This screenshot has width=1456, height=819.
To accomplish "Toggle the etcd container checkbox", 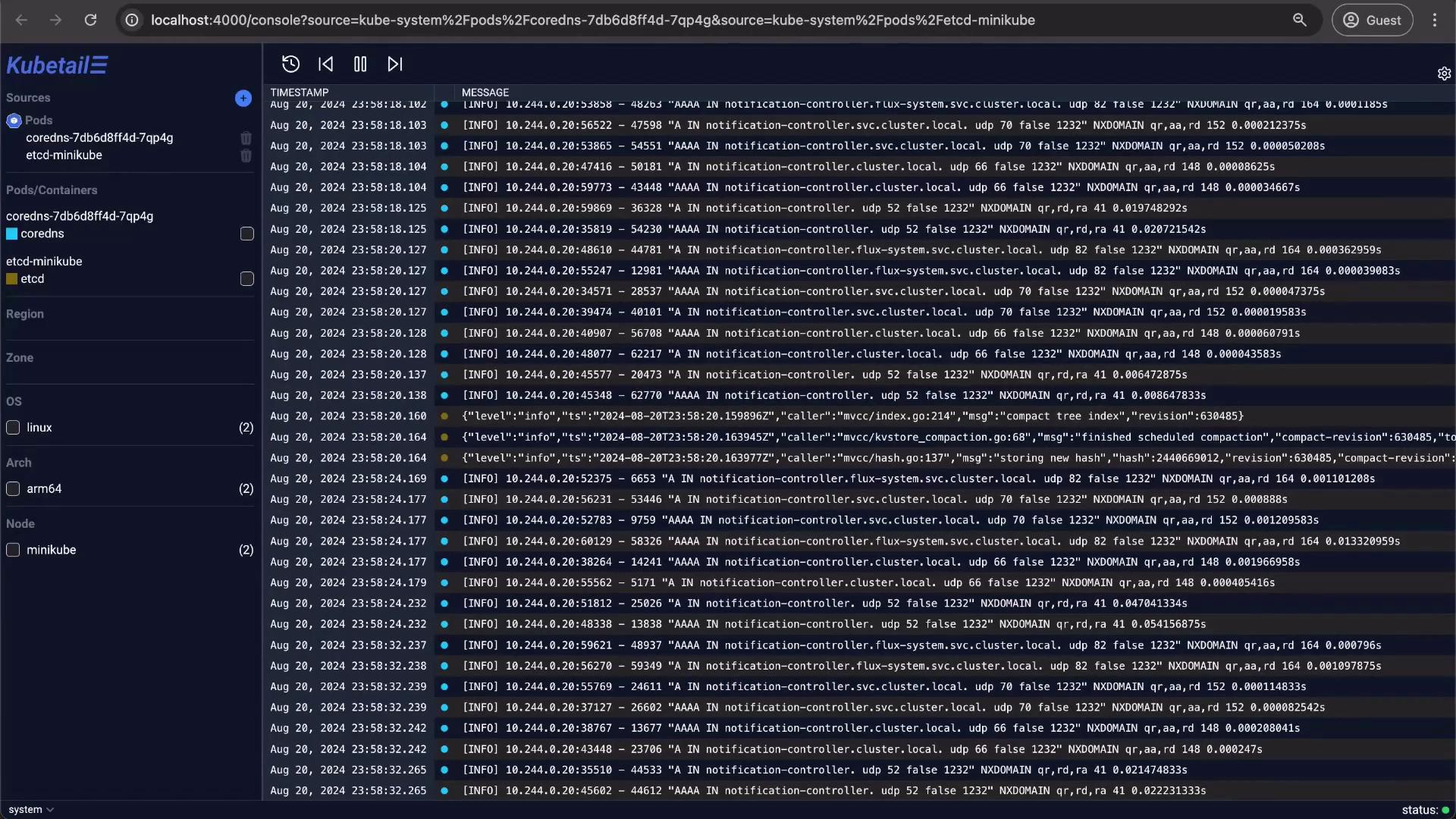I will click(247, 279).
